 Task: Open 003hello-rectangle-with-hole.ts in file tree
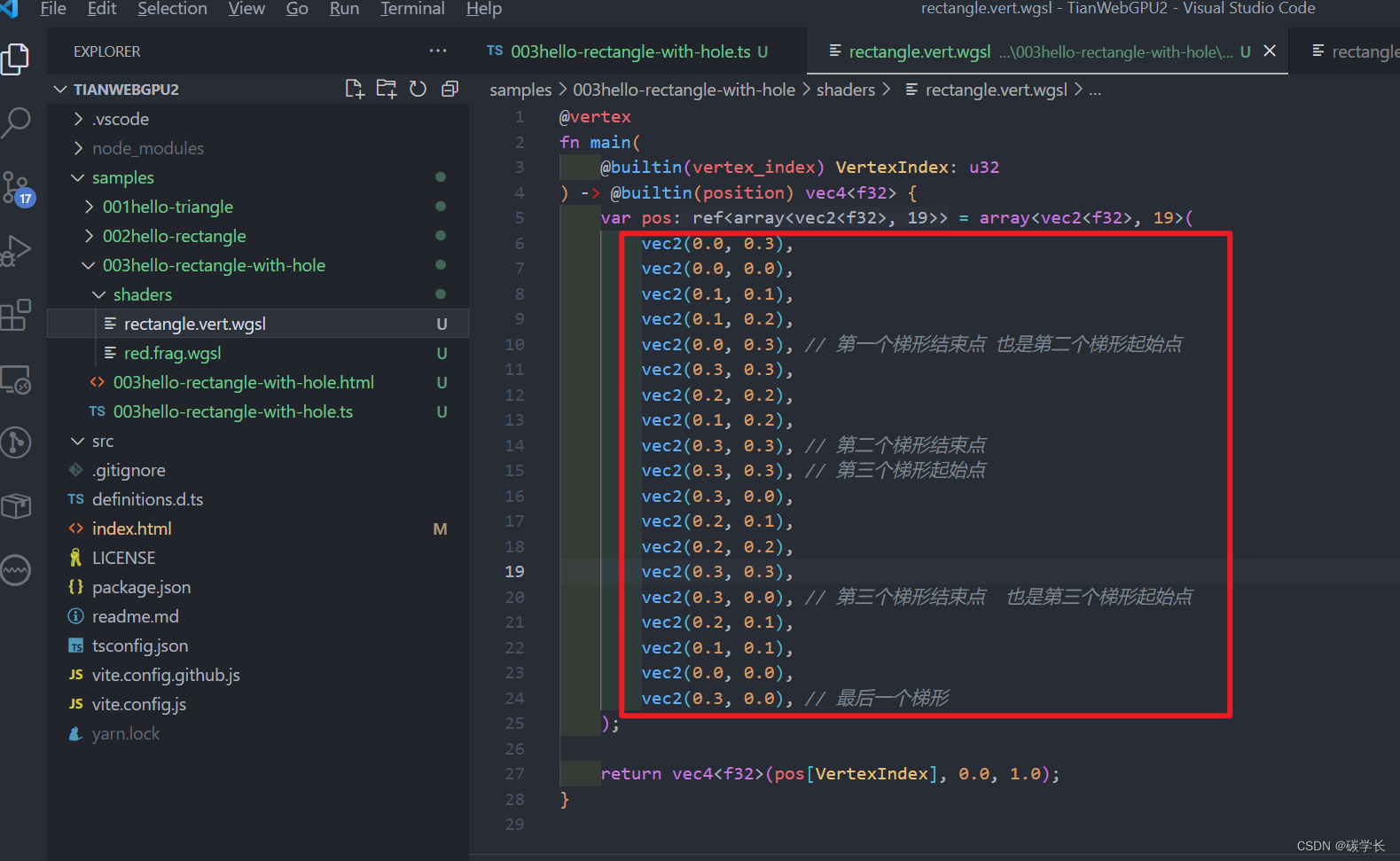[x=258, y=411]
